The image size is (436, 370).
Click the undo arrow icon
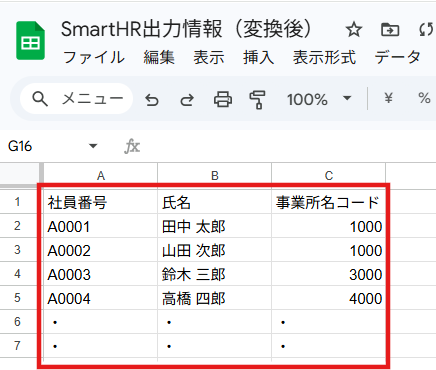coord(152,99)
